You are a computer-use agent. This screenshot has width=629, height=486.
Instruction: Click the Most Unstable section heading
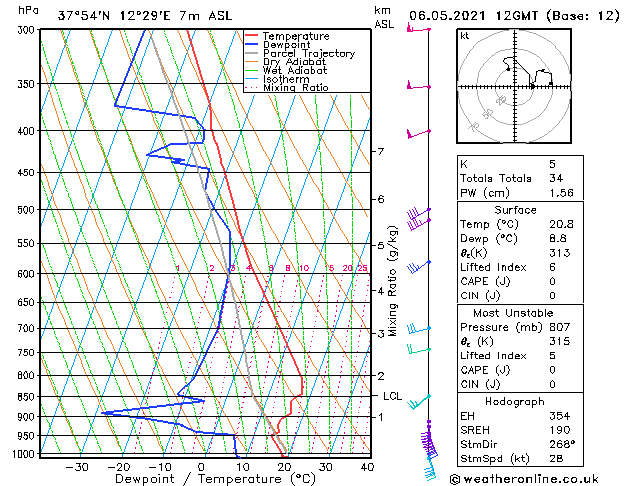tap(513, 313)
